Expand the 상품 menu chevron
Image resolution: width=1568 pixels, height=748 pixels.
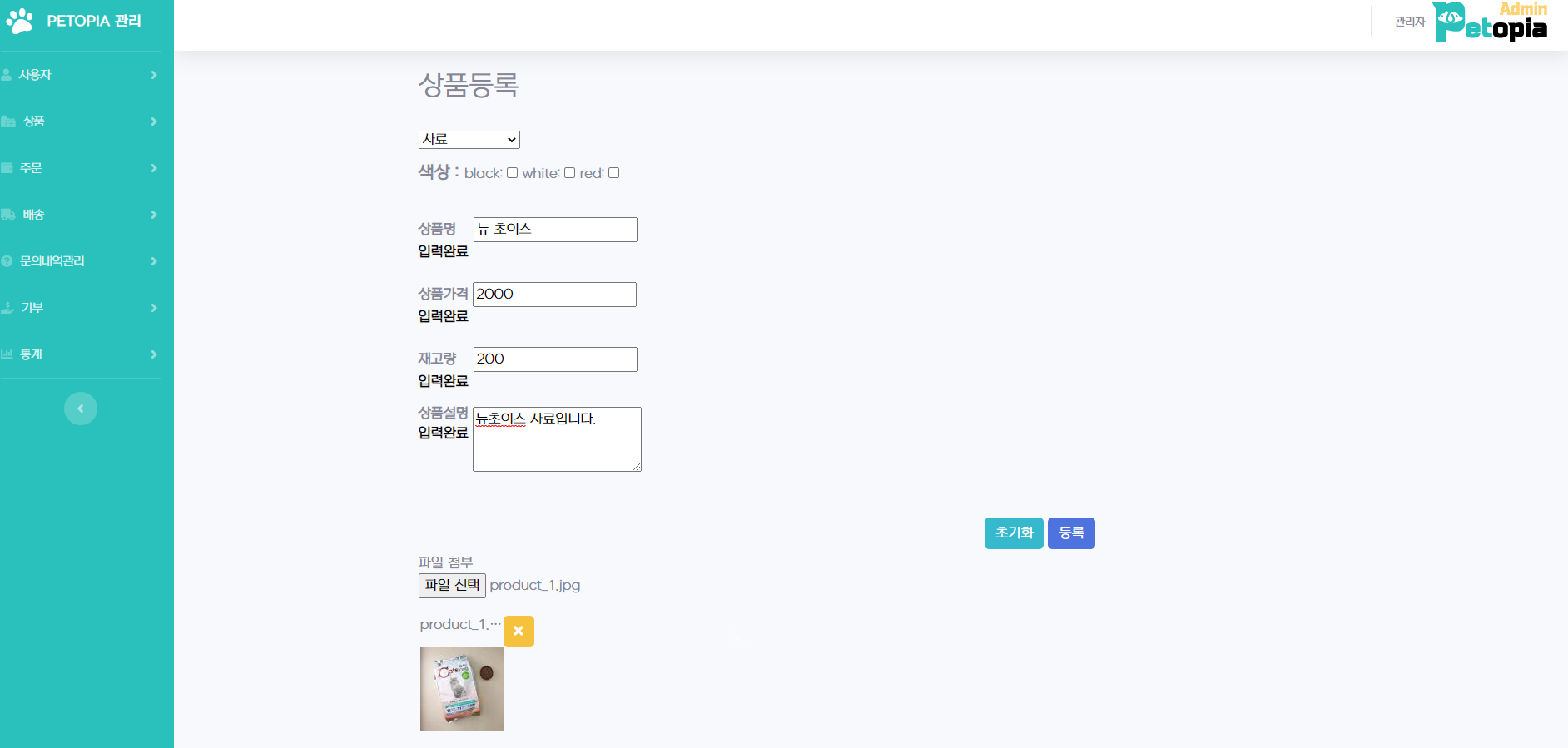coord(154,121)
